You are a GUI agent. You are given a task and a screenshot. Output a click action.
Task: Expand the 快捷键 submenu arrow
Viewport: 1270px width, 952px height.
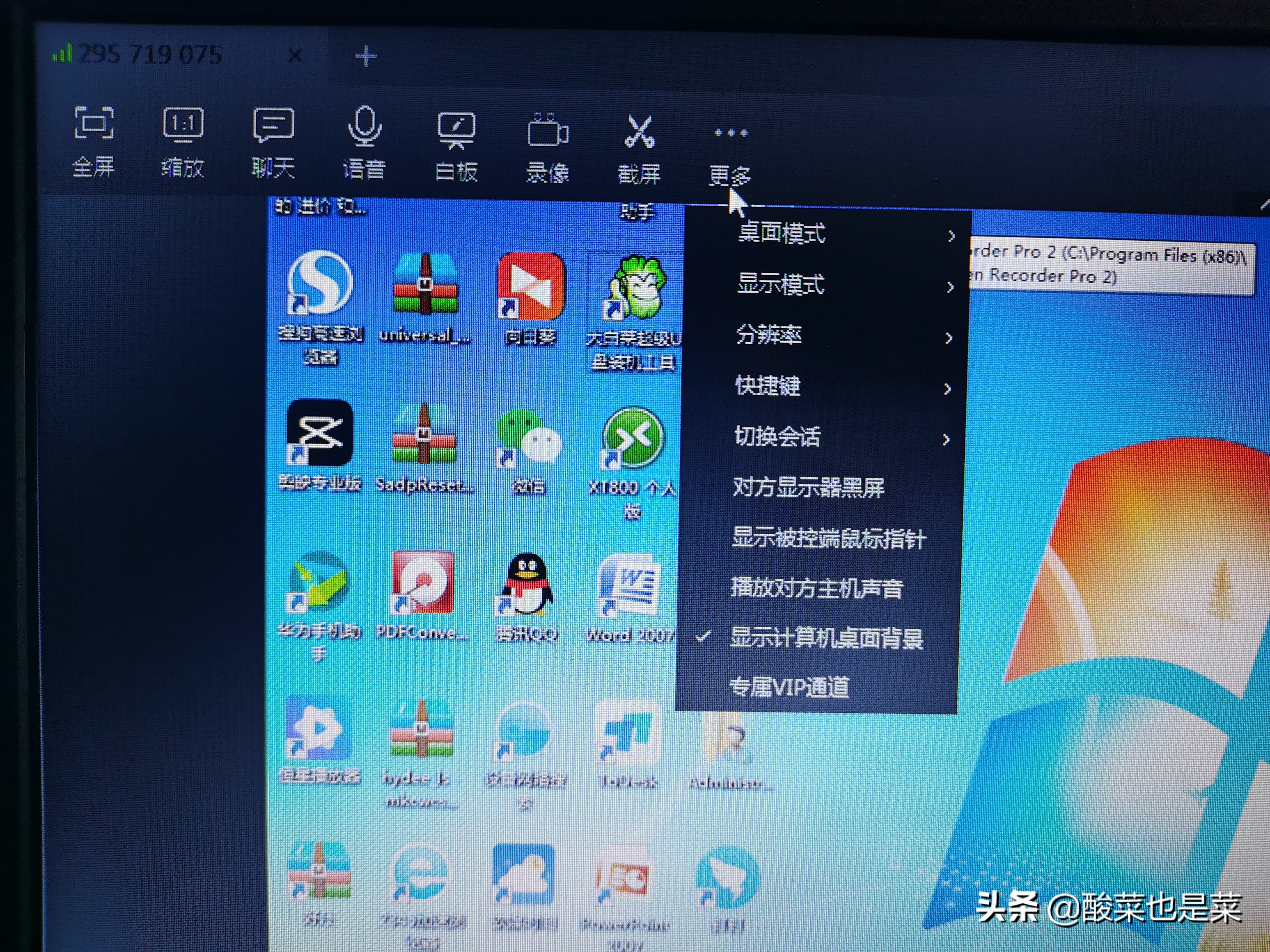pyautogui.click(x=947, y=388)
